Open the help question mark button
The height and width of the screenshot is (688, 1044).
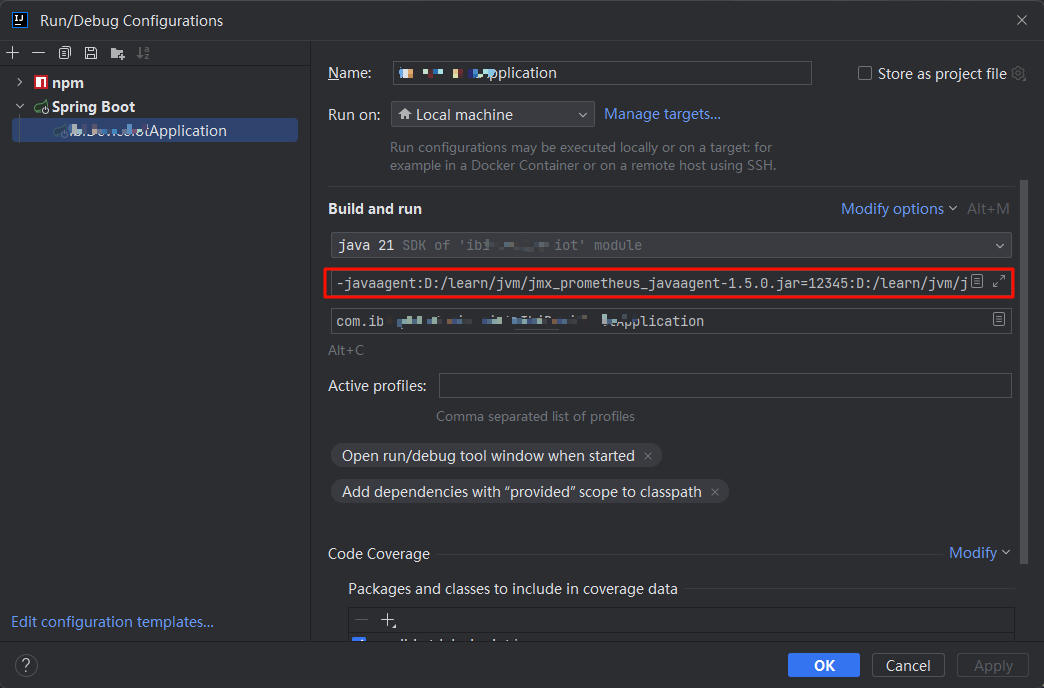click(x=26, y=665)
